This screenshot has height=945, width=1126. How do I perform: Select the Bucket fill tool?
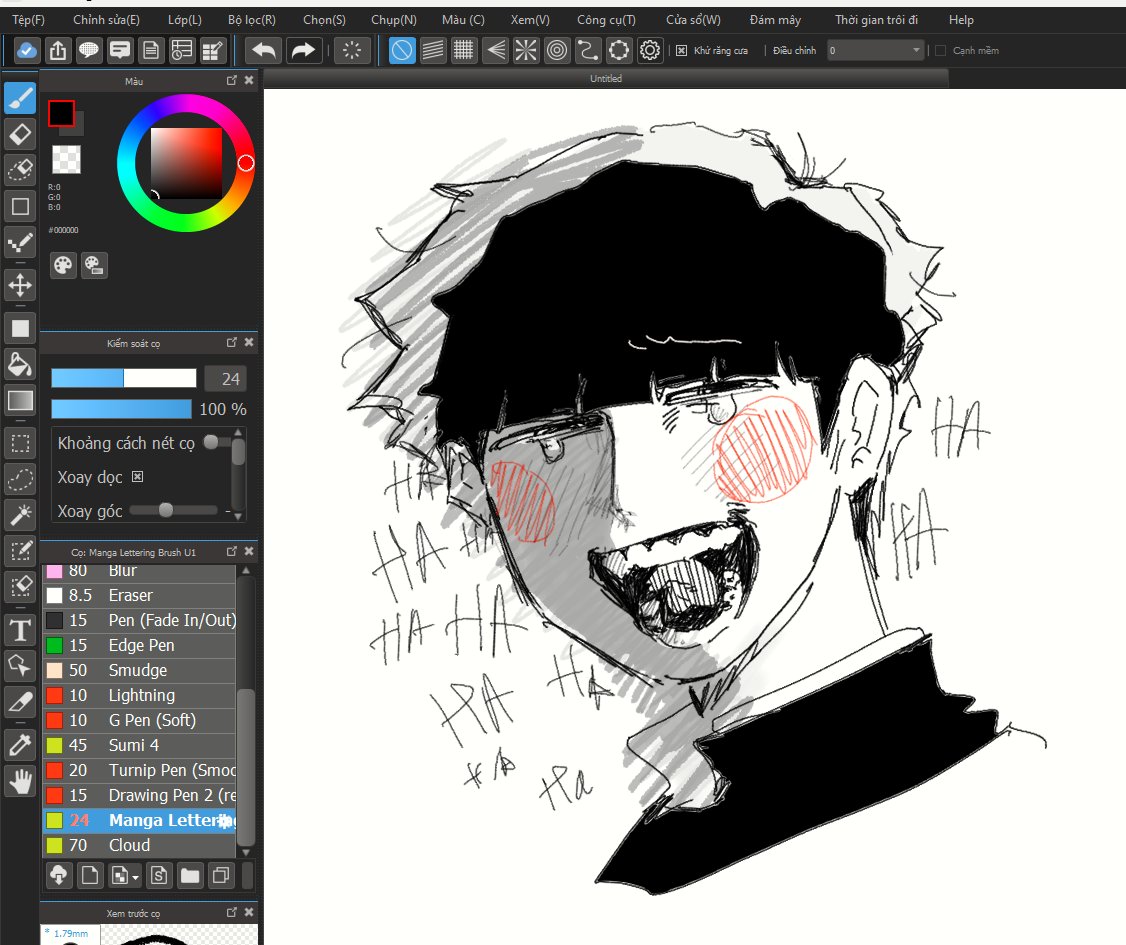[20, 364]
